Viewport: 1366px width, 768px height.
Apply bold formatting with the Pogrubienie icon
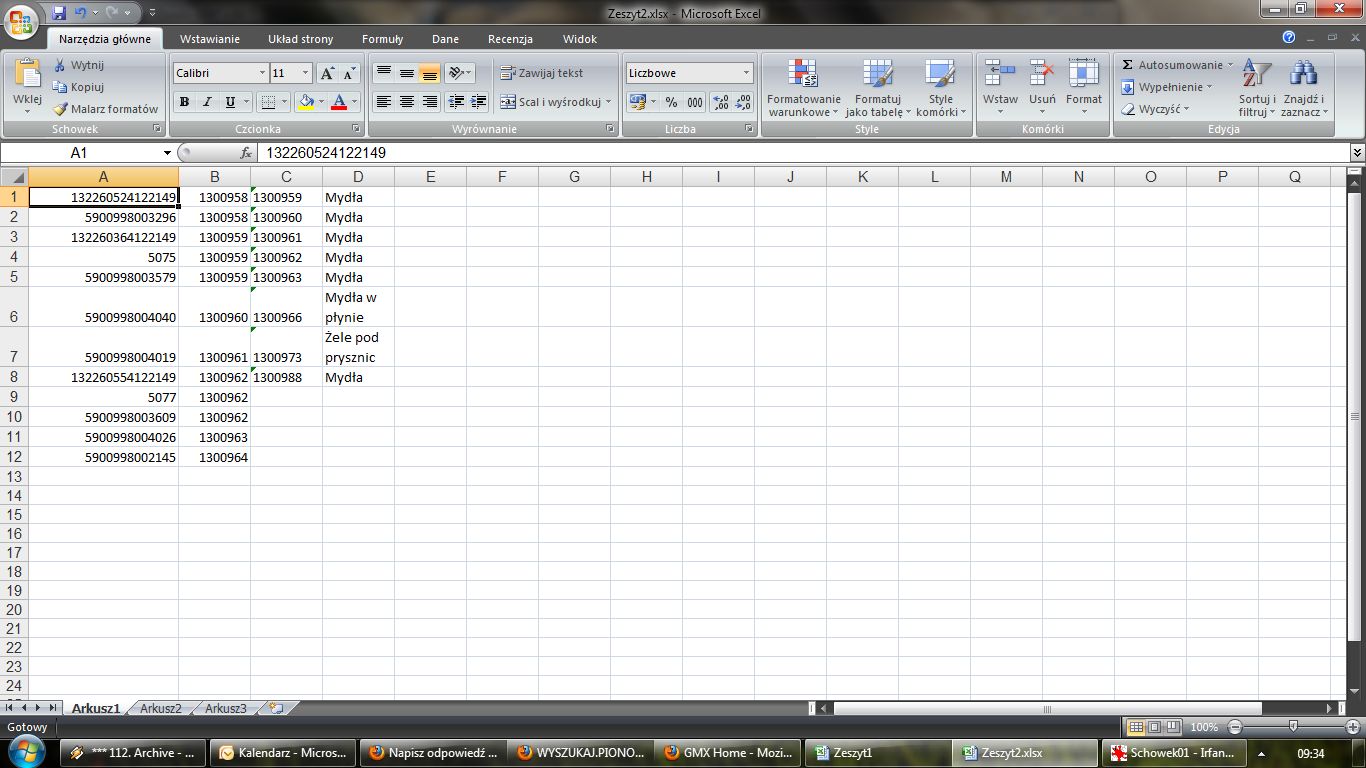183,102
